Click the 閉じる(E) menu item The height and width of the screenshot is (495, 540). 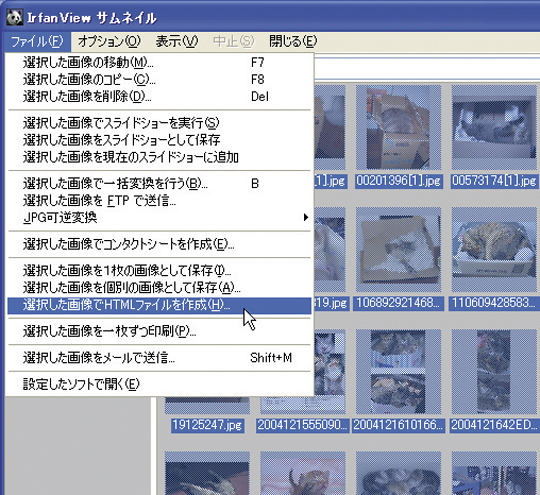tap(293, 42)
